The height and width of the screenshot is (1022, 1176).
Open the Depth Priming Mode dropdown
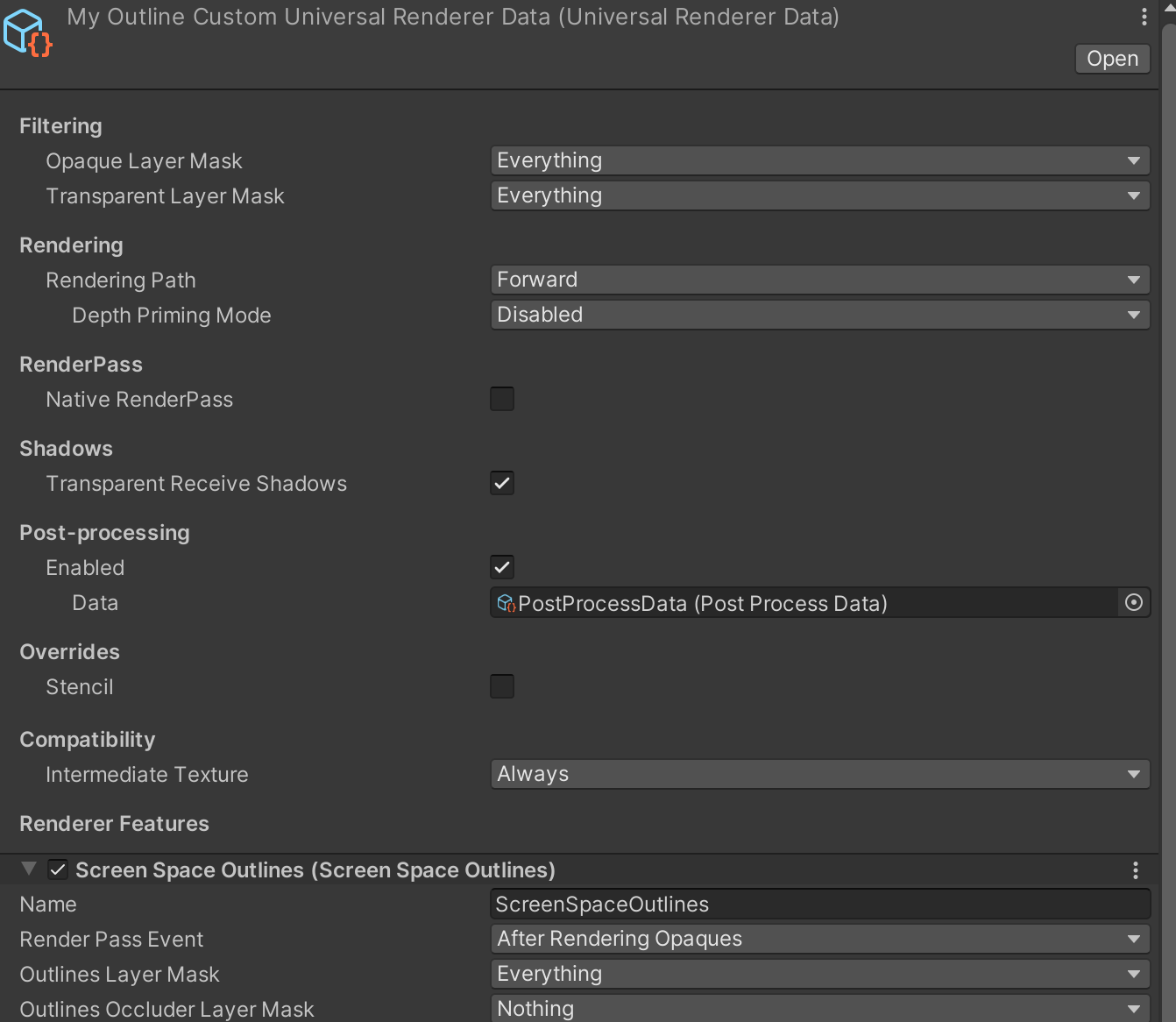[x=819, y=314]
